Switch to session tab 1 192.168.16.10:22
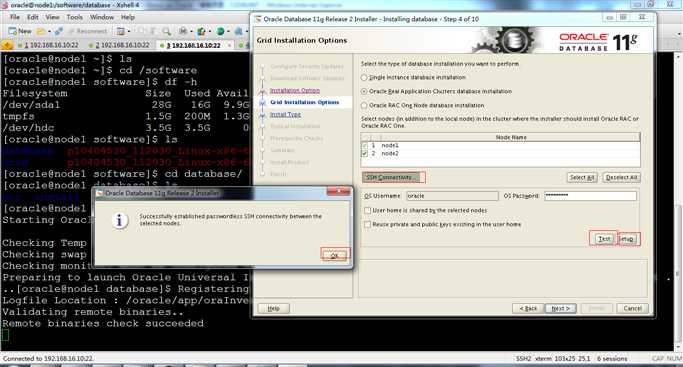This screenshot has width=683, height=367. coord(48,45)
